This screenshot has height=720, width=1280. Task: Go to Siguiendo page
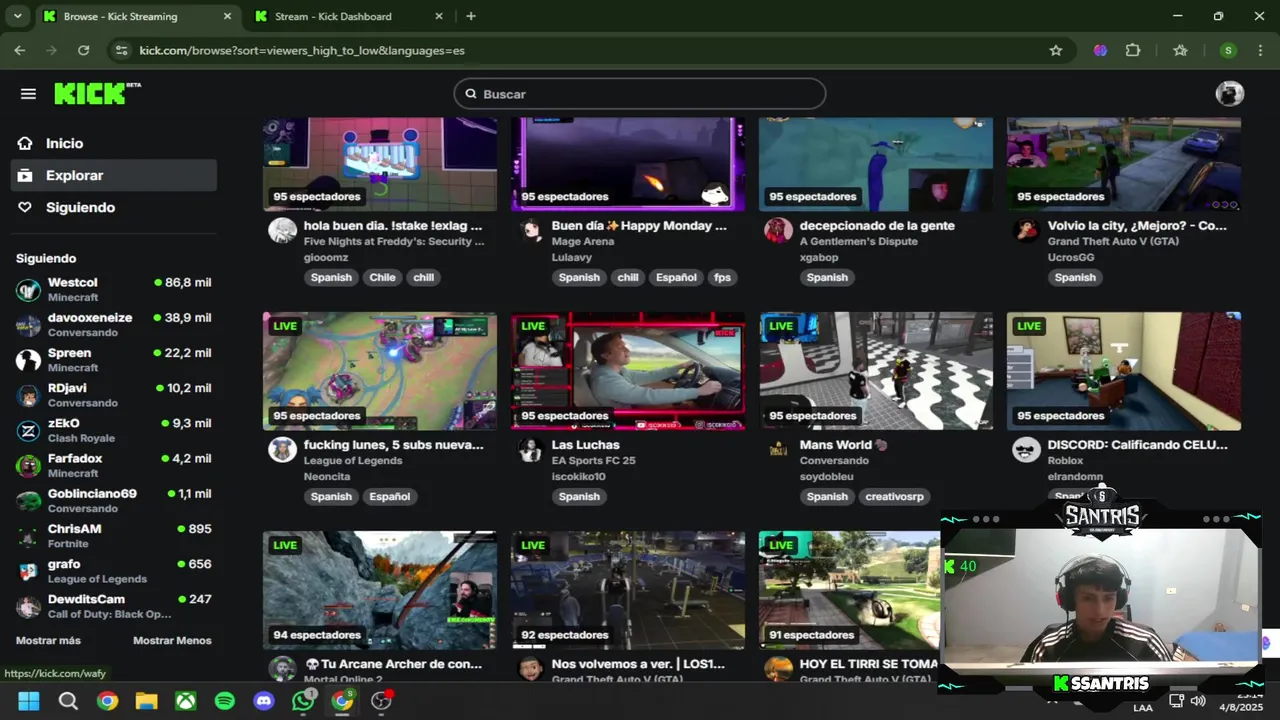(80, 207)
